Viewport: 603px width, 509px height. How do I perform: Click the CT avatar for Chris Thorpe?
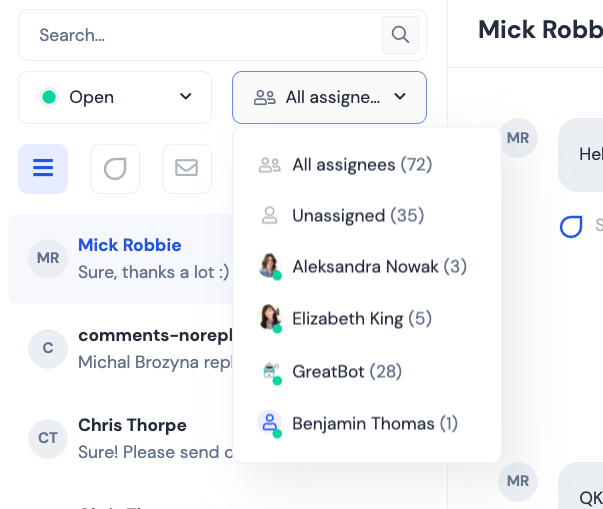[x=48, y=439]
